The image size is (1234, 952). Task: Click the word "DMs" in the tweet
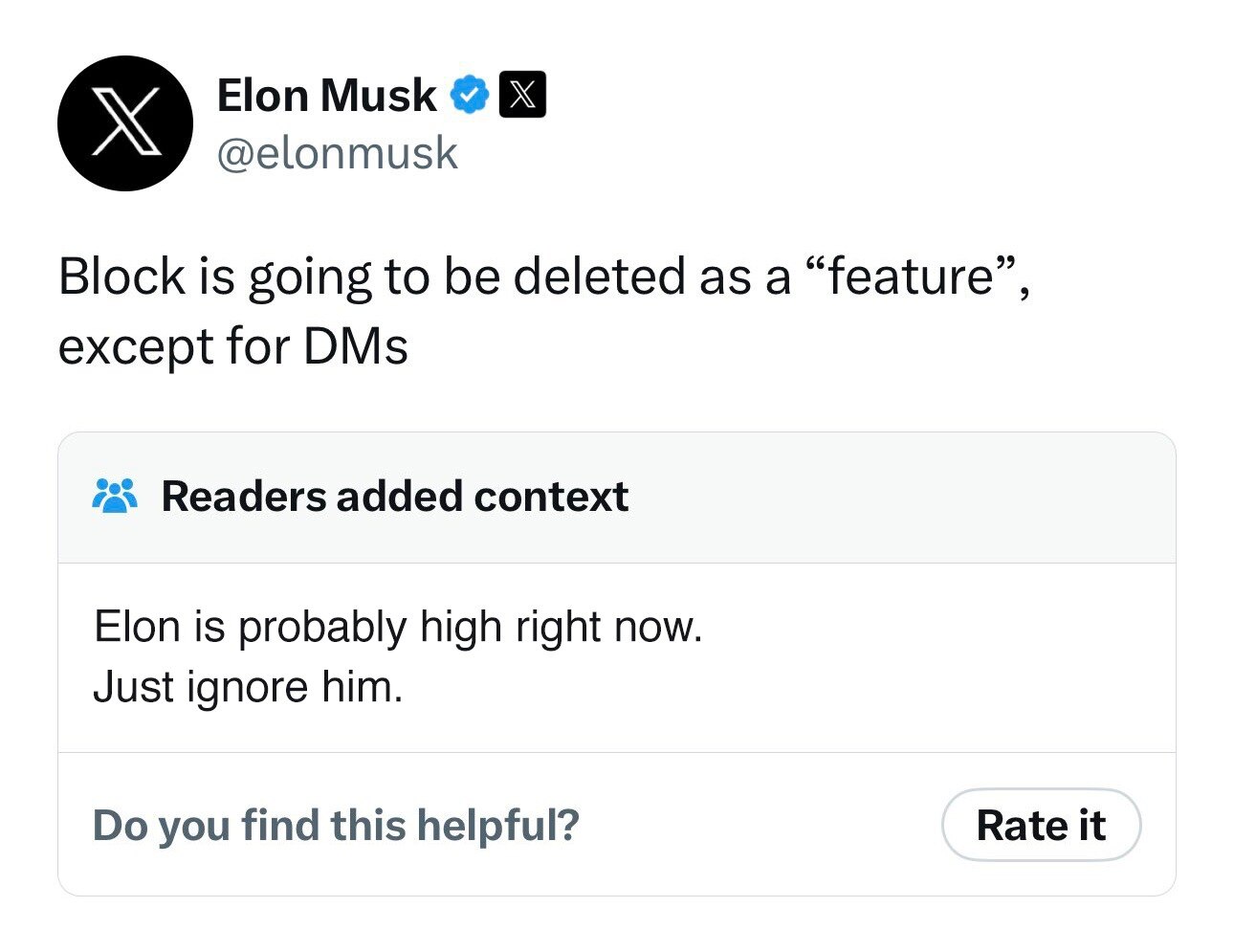pyautogui.click(x=356, y=345)
